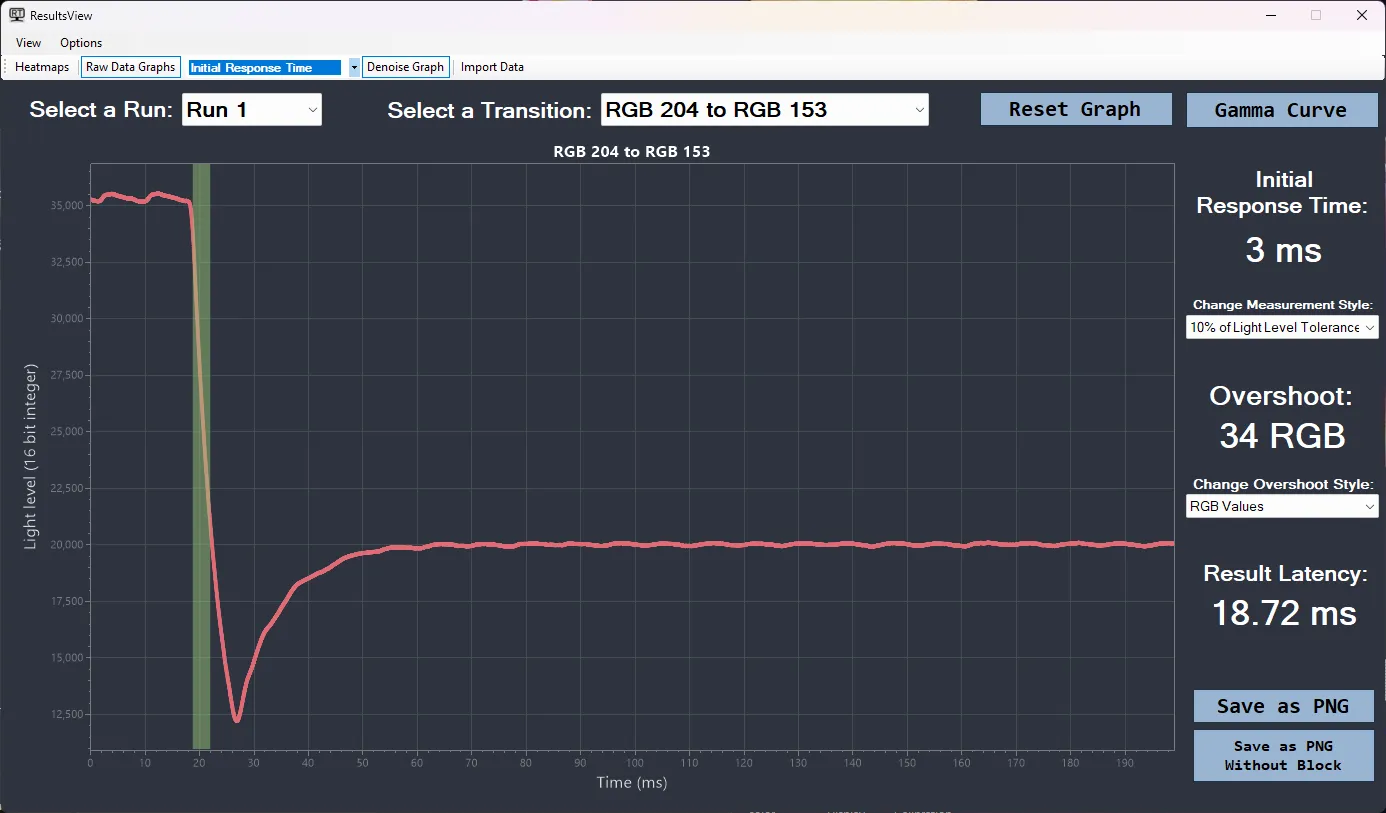Expand the Change Measurement Style dropdown
This screenshot has width=1386, height=813.
coord(1281,327)
